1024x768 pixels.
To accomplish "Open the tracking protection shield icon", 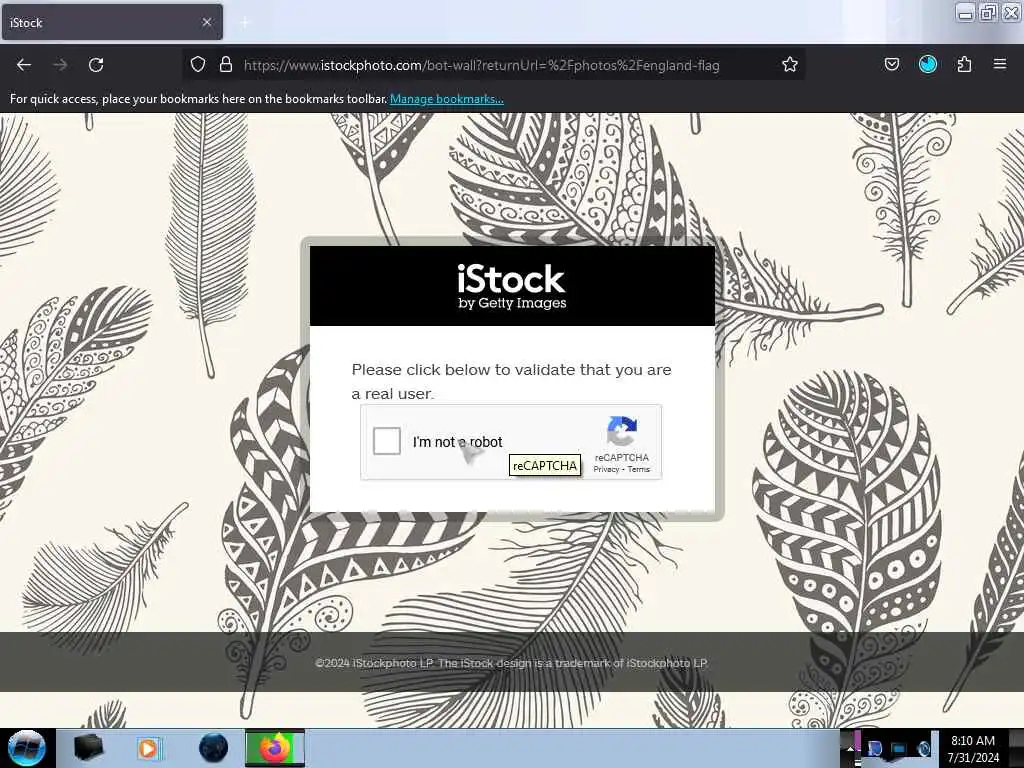I will tap(198, 65).
